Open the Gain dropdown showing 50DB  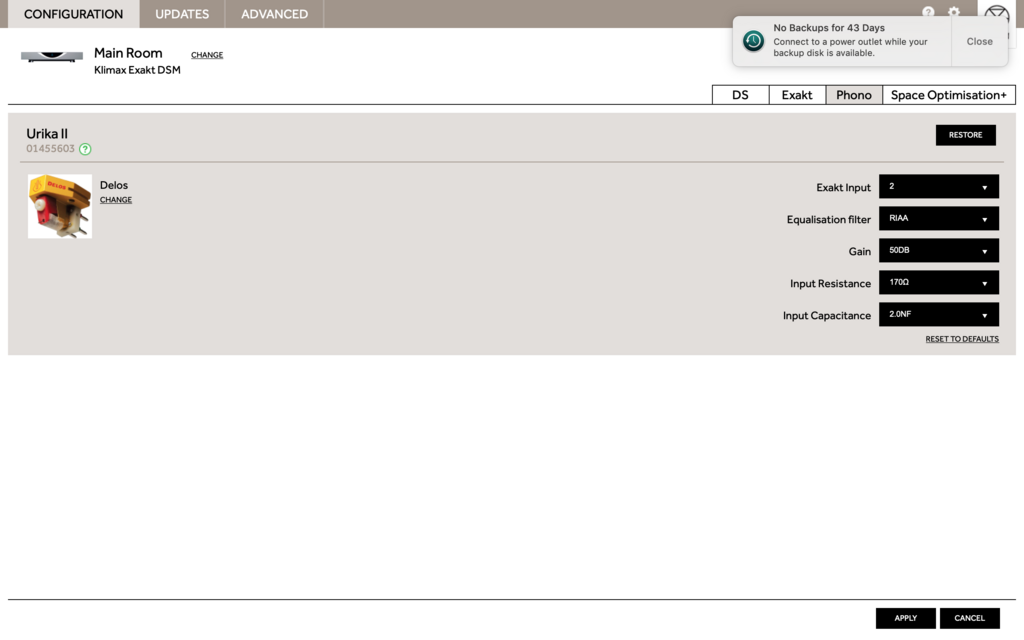(x=938, y=251)
